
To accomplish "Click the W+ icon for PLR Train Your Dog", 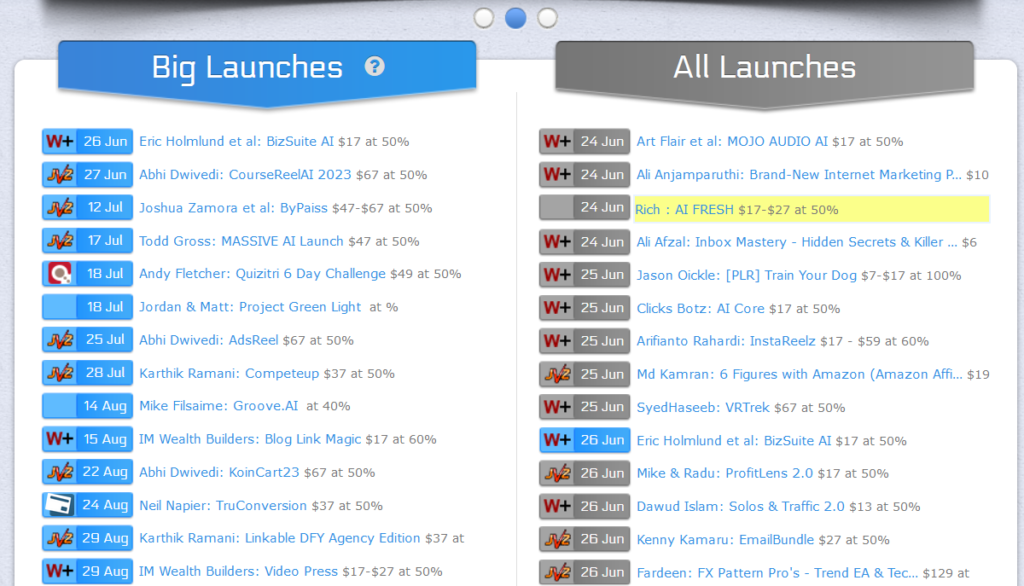I will coord(558,275).
